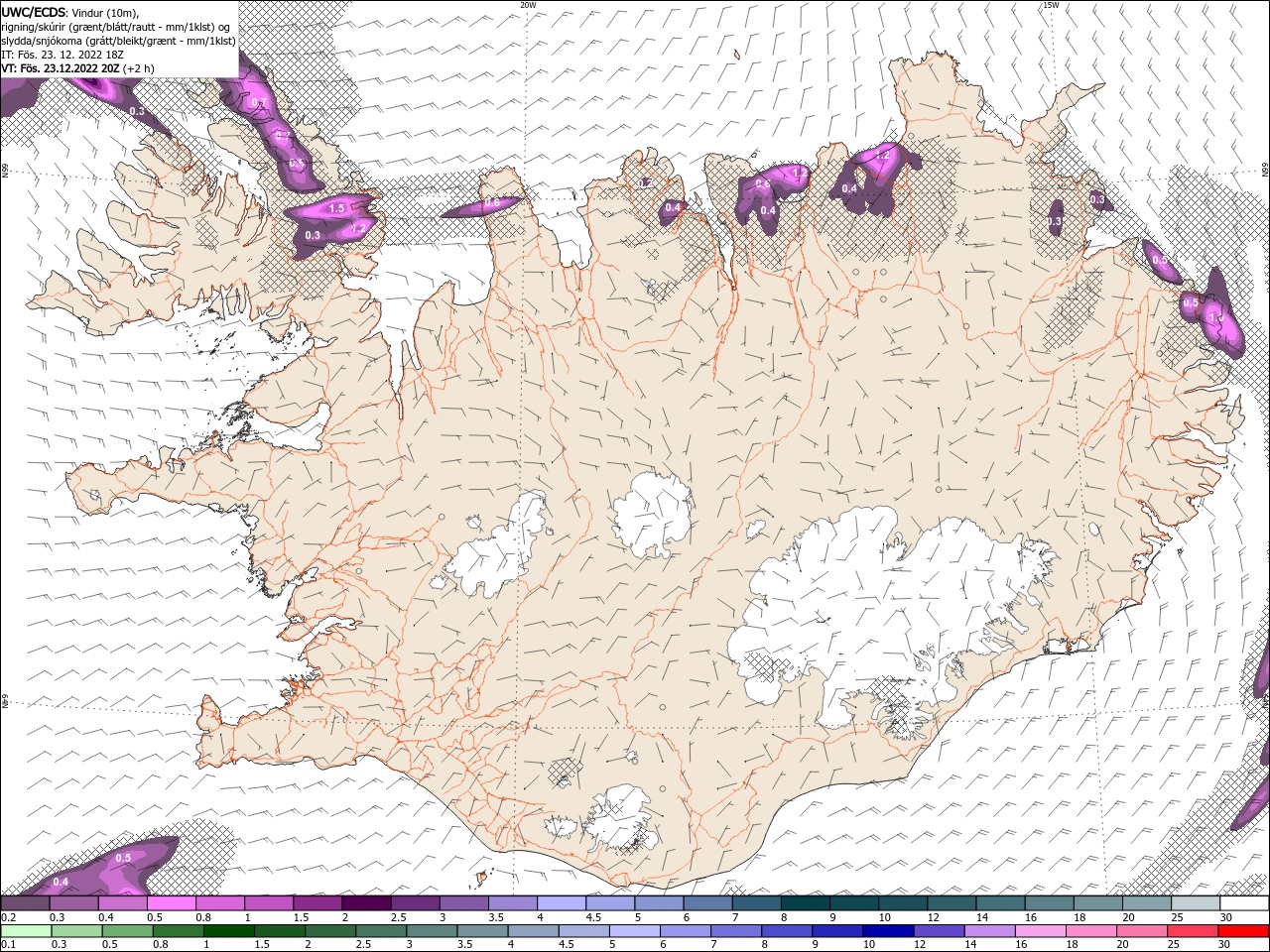Click the pink bottom-legend swatch between 20 and 25
Viewport: 1270px width, 952px height.
[1144, 931]
